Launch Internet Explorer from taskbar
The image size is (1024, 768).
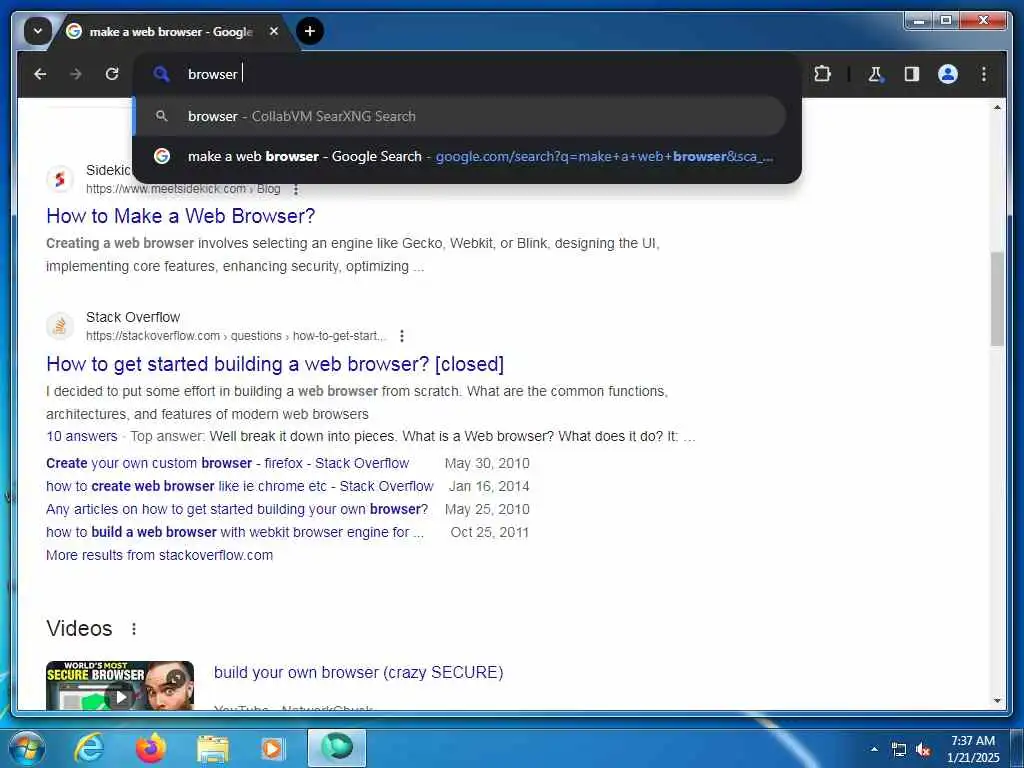click(x=88, y=748)
